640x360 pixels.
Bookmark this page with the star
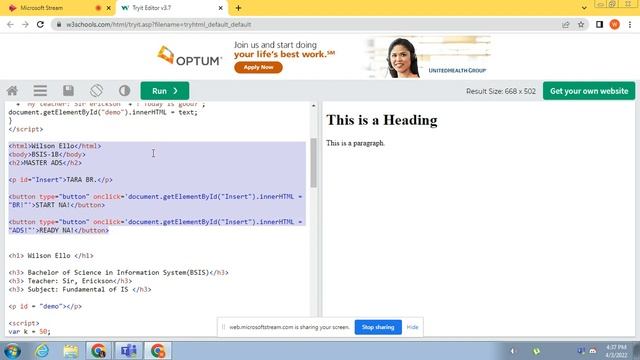click(x=581, y=24)
